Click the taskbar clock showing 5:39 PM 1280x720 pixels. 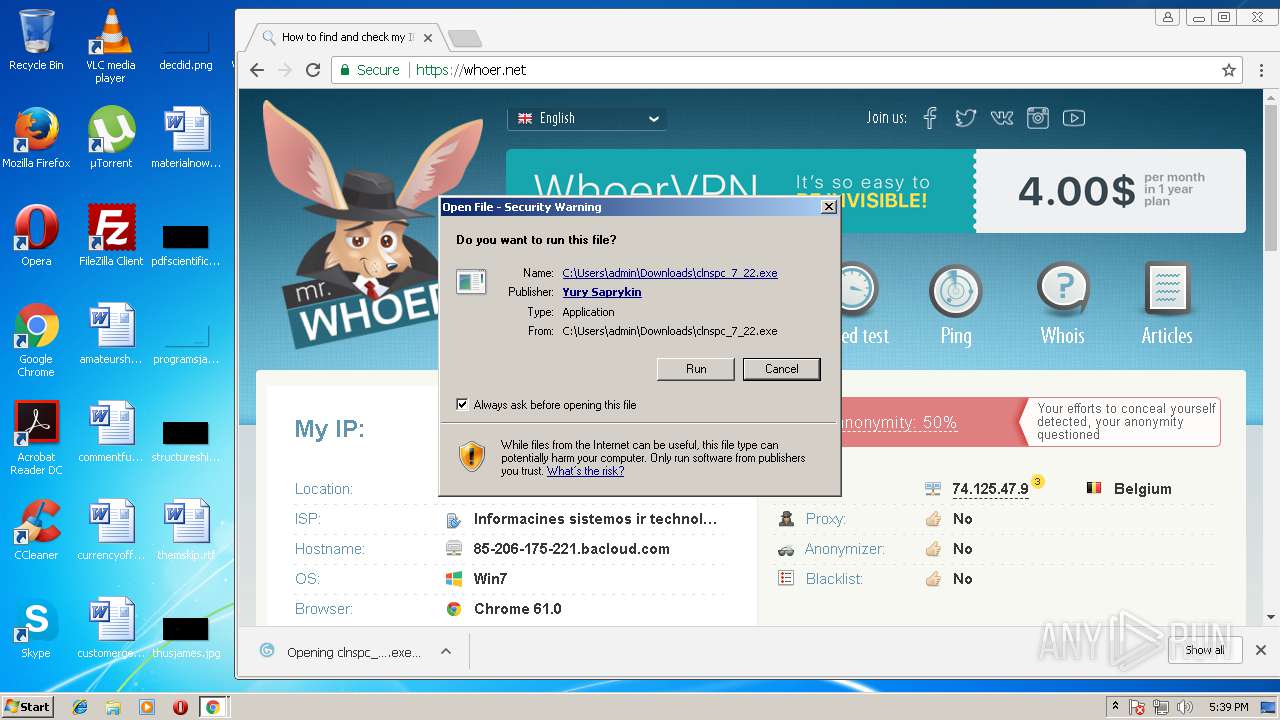pos(1228,707)
